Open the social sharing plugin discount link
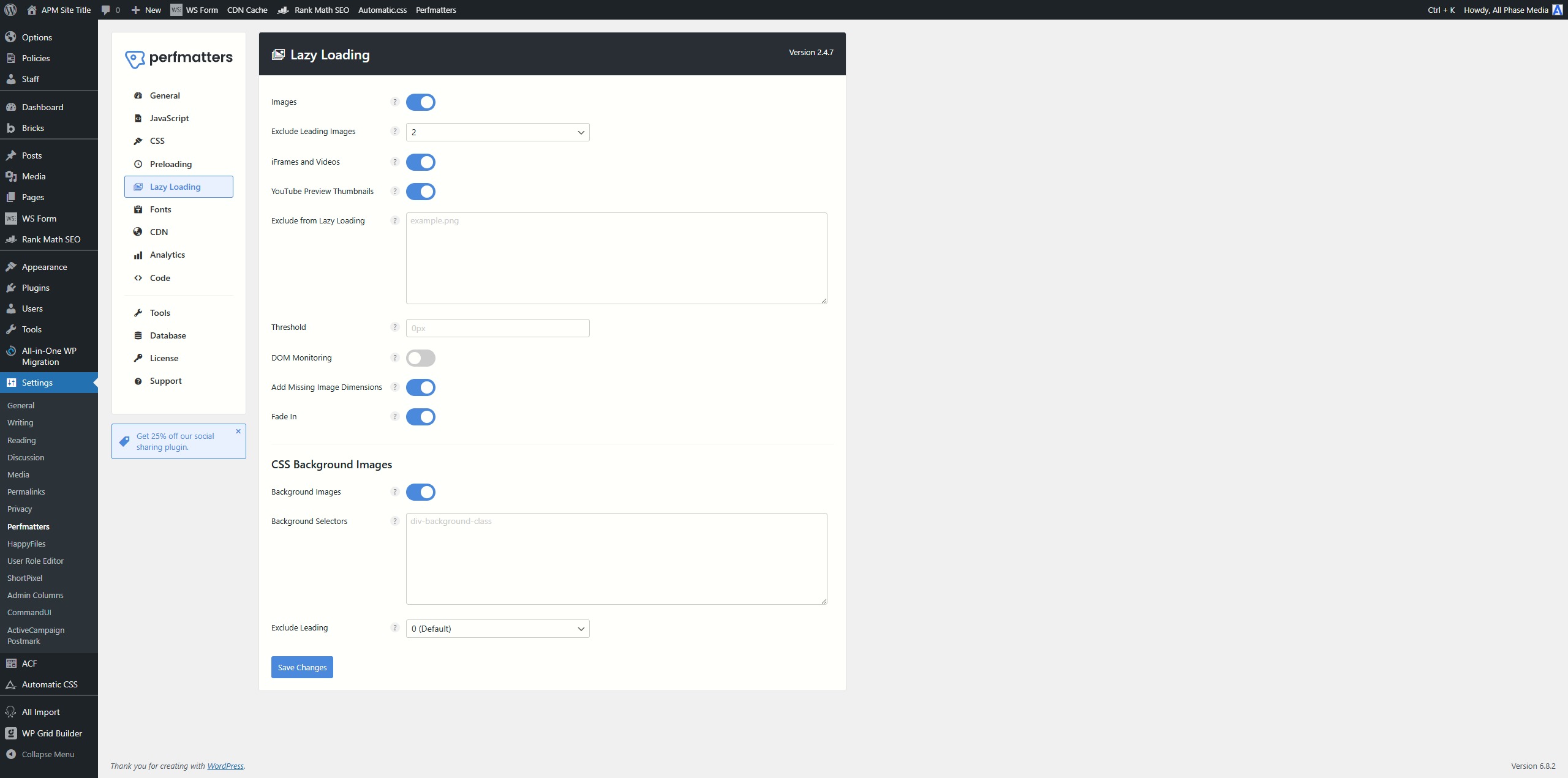Image resolution: width=1568 pixels, height=778 pixels. tap(175, 441)
